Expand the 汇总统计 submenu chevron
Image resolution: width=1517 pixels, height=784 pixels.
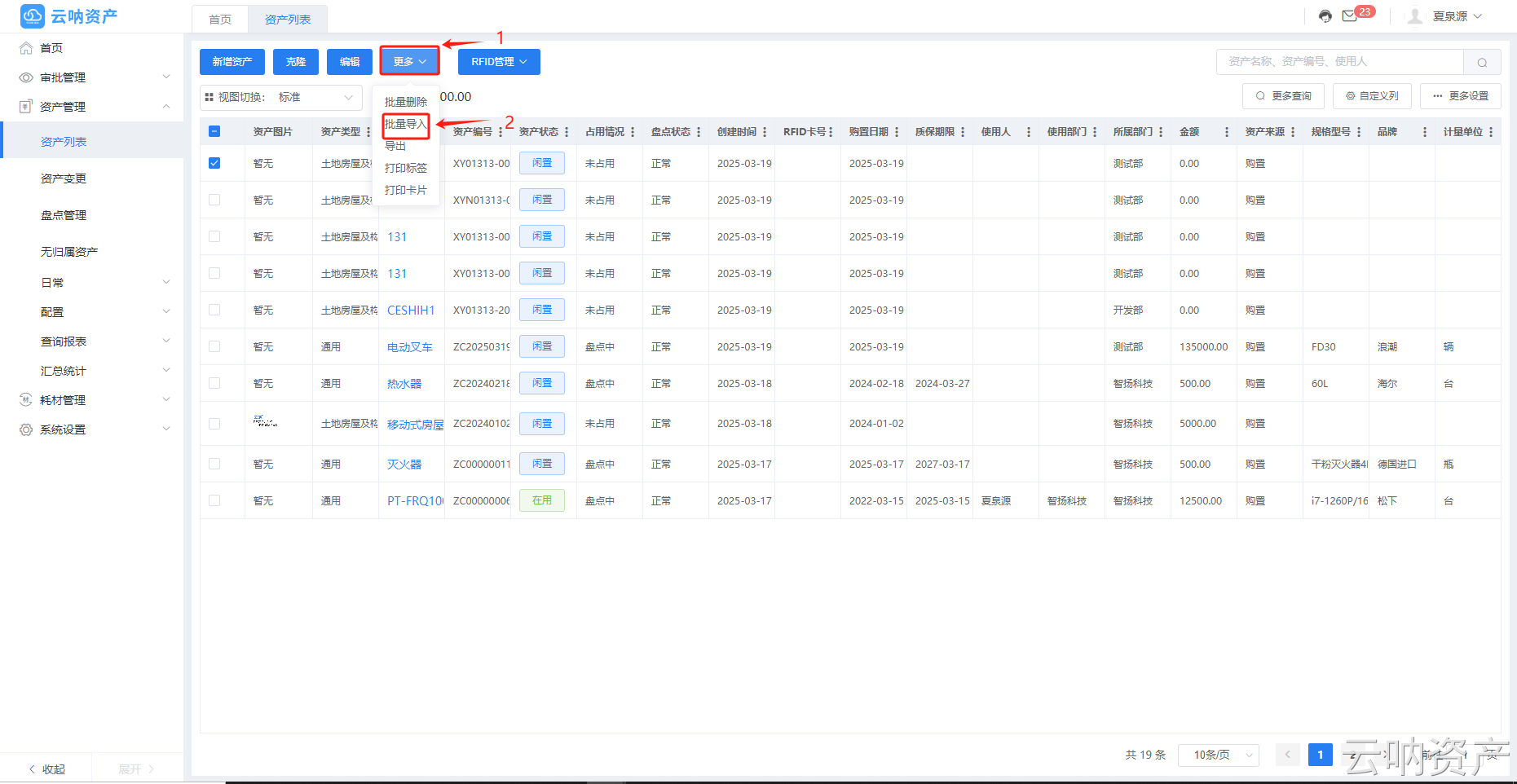pyautogui.click(x=166, y=371)
